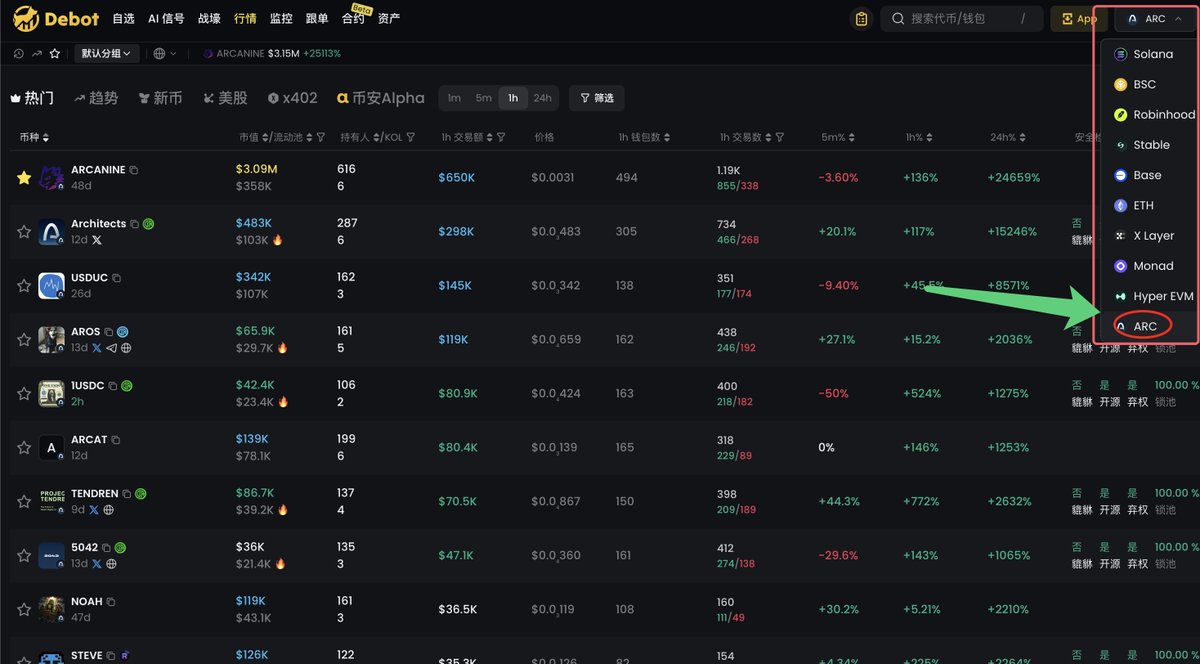Click the green badge next to 1USDC

[127, 386]
